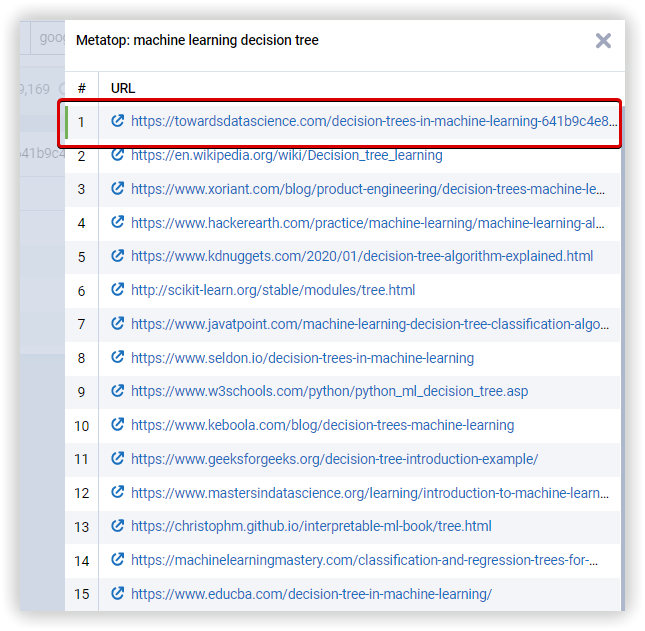Open external link icon for seldon.io row
Image resolution: width=645 pixels, height=631 pixels.
(x=118, y=358)
